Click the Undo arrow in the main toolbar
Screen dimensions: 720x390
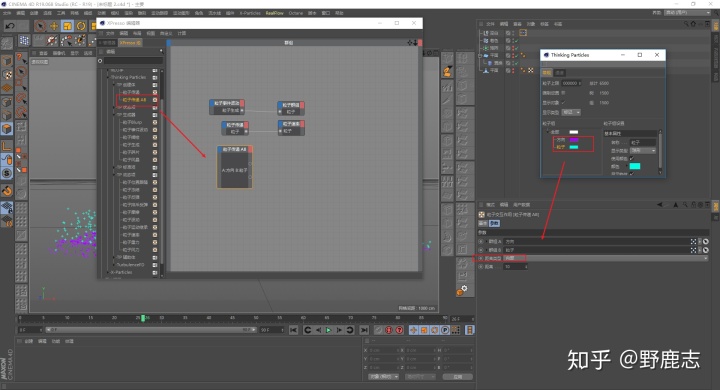[9, 26]
